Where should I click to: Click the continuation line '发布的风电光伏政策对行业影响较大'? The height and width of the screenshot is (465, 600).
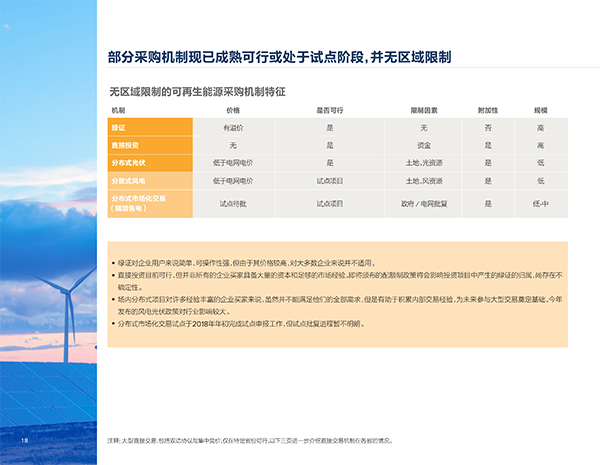click(x=174, y=312)
